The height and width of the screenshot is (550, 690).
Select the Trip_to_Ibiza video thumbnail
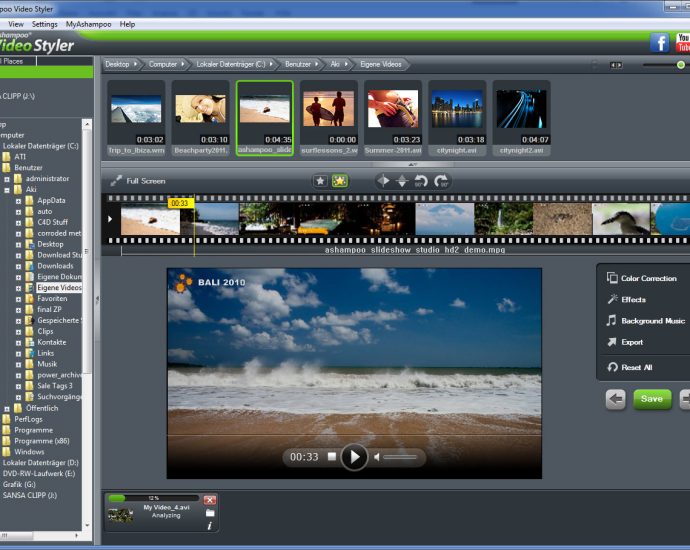pyautogui.click(x=136, y=118)
